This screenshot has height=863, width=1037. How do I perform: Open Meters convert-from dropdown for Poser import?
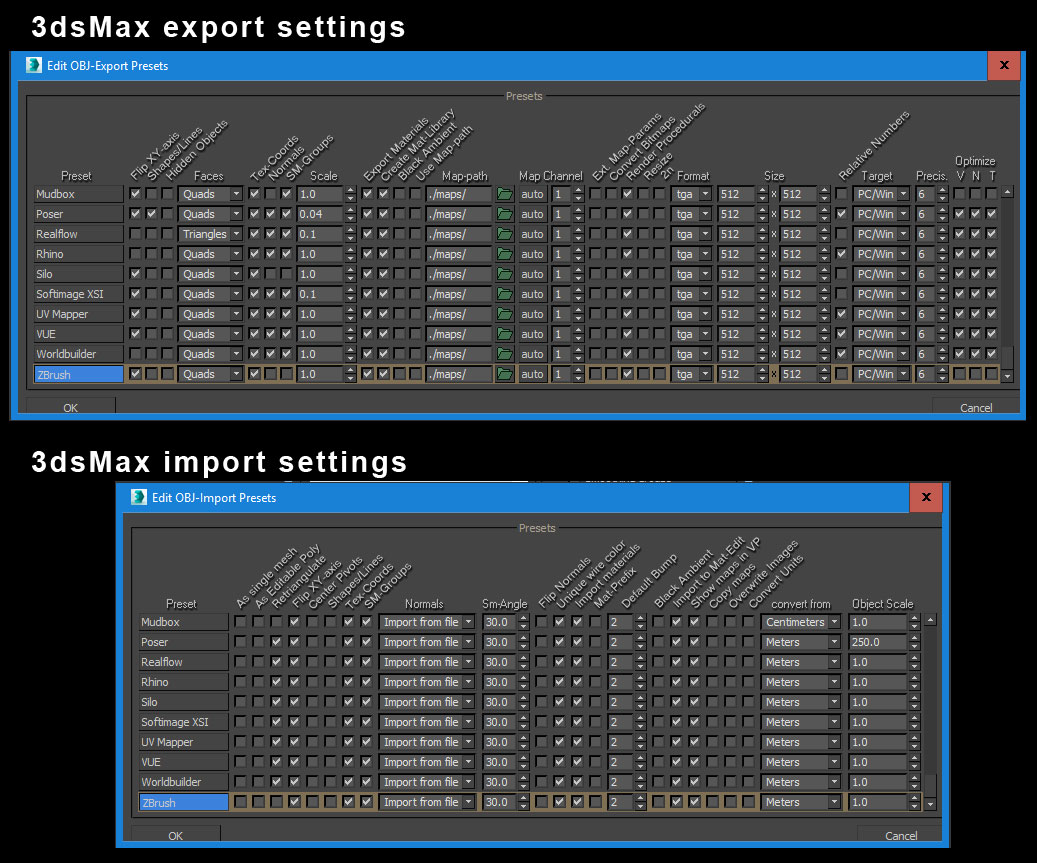pyautogui.click(x=800, y=641)
